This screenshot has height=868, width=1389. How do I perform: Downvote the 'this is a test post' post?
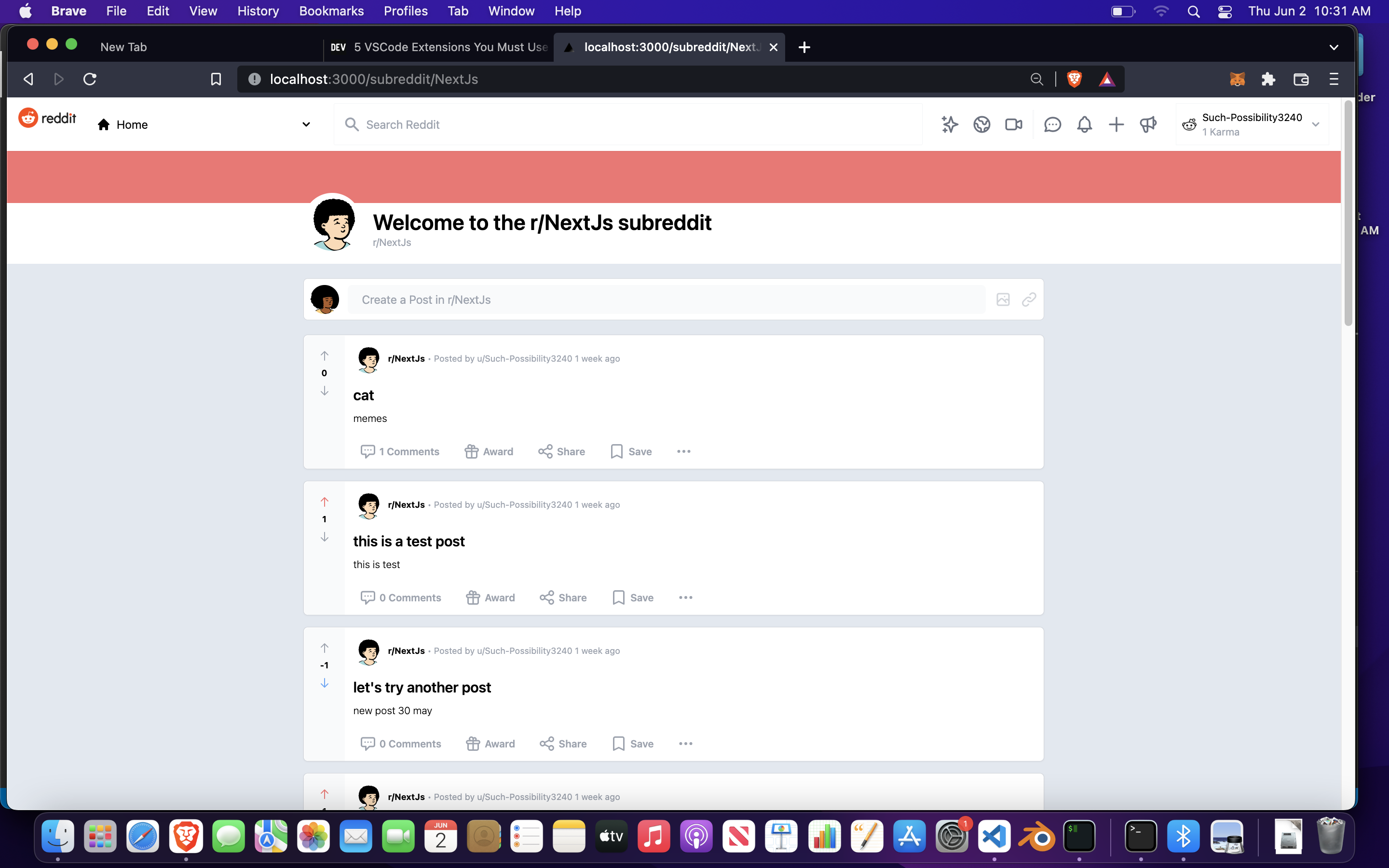(324, 537)
